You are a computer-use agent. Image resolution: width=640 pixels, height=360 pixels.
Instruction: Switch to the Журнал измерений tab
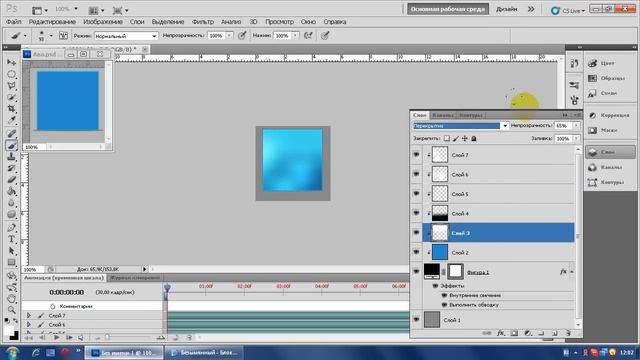coord(134,278)
